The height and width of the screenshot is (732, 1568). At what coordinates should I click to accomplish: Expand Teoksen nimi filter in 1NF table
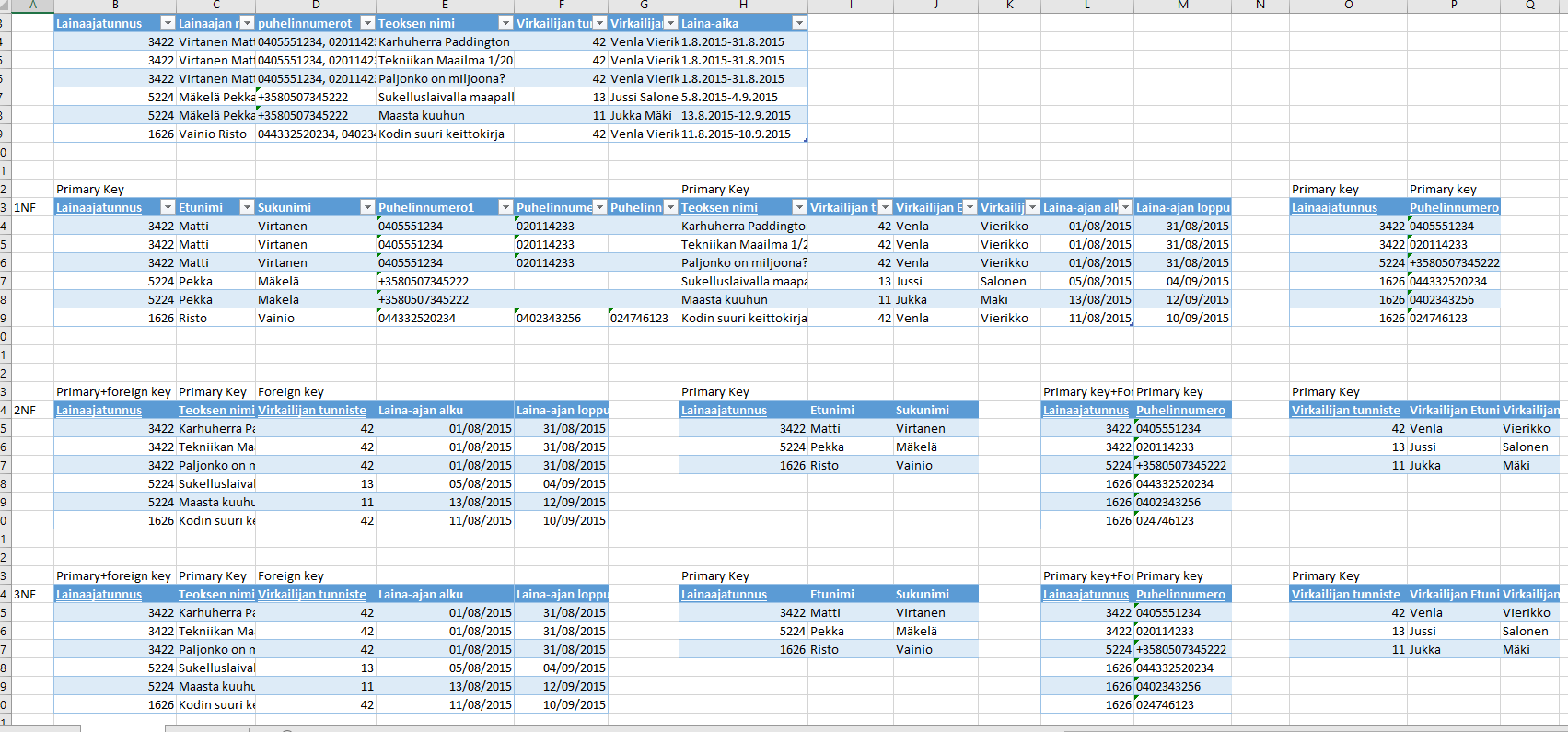point(798,207)
